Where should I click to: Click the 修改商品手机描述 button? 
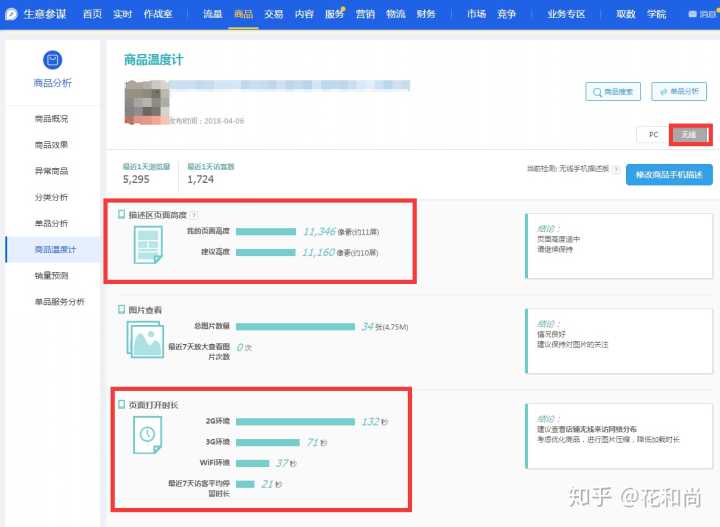(669, 175)
